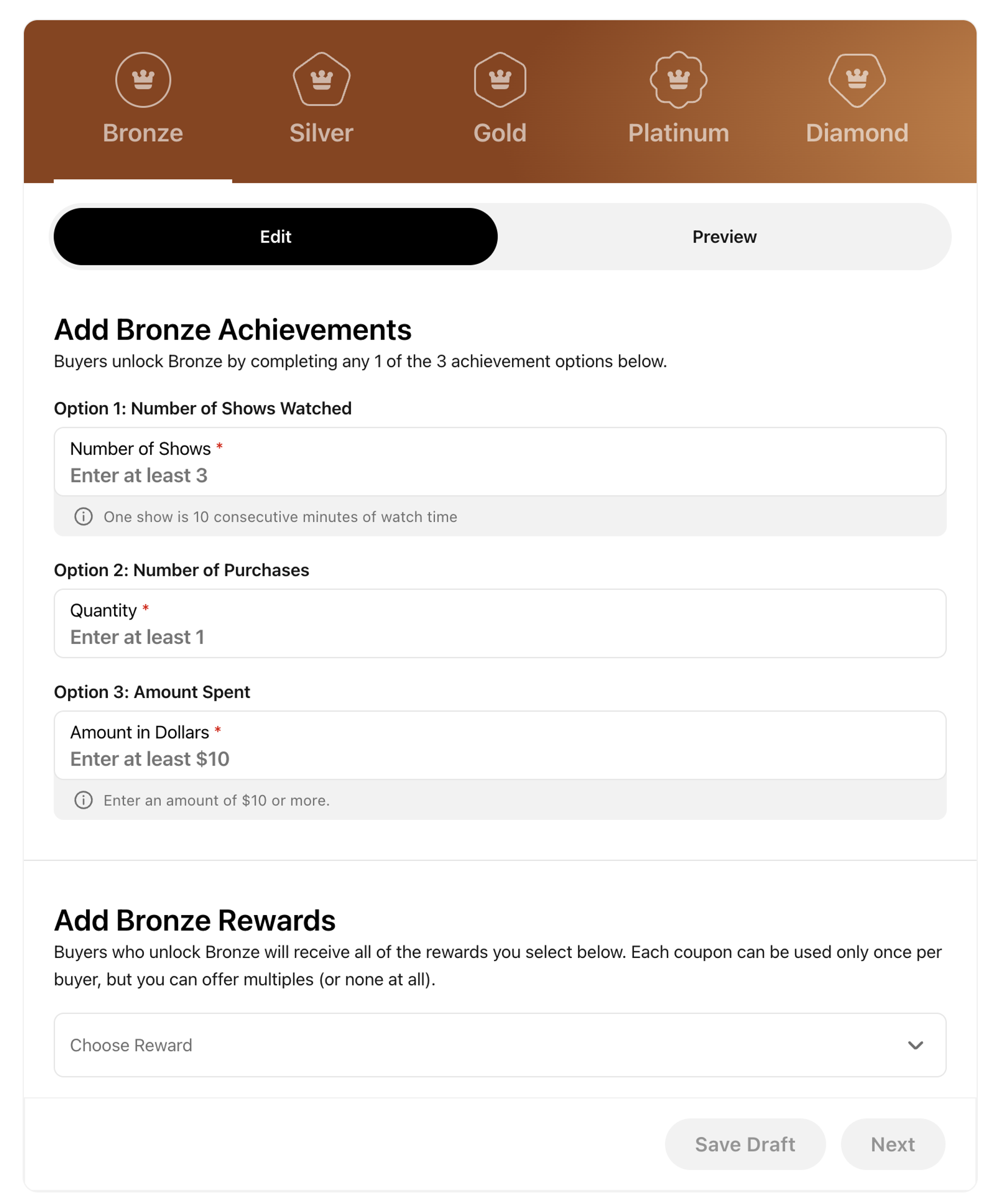The image size is (1000, 1204).
Task: Switch to Edit mode
Action: (275, 237)
